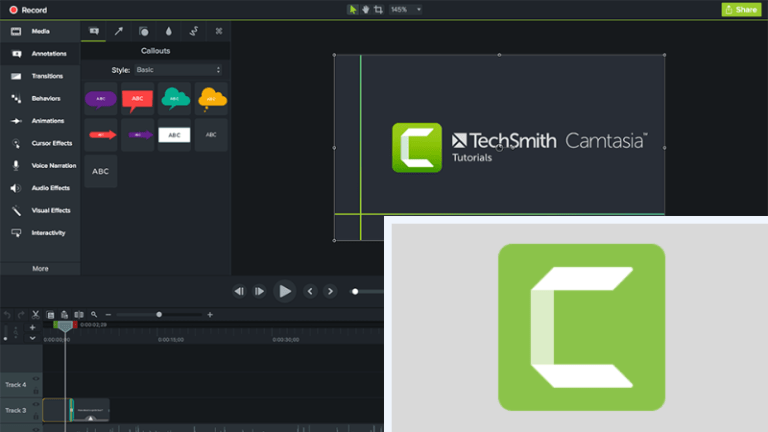This screenshot has width=768, height=432.
Task: Zoom out the timeline with minus
Action: [x=108, y=315]
